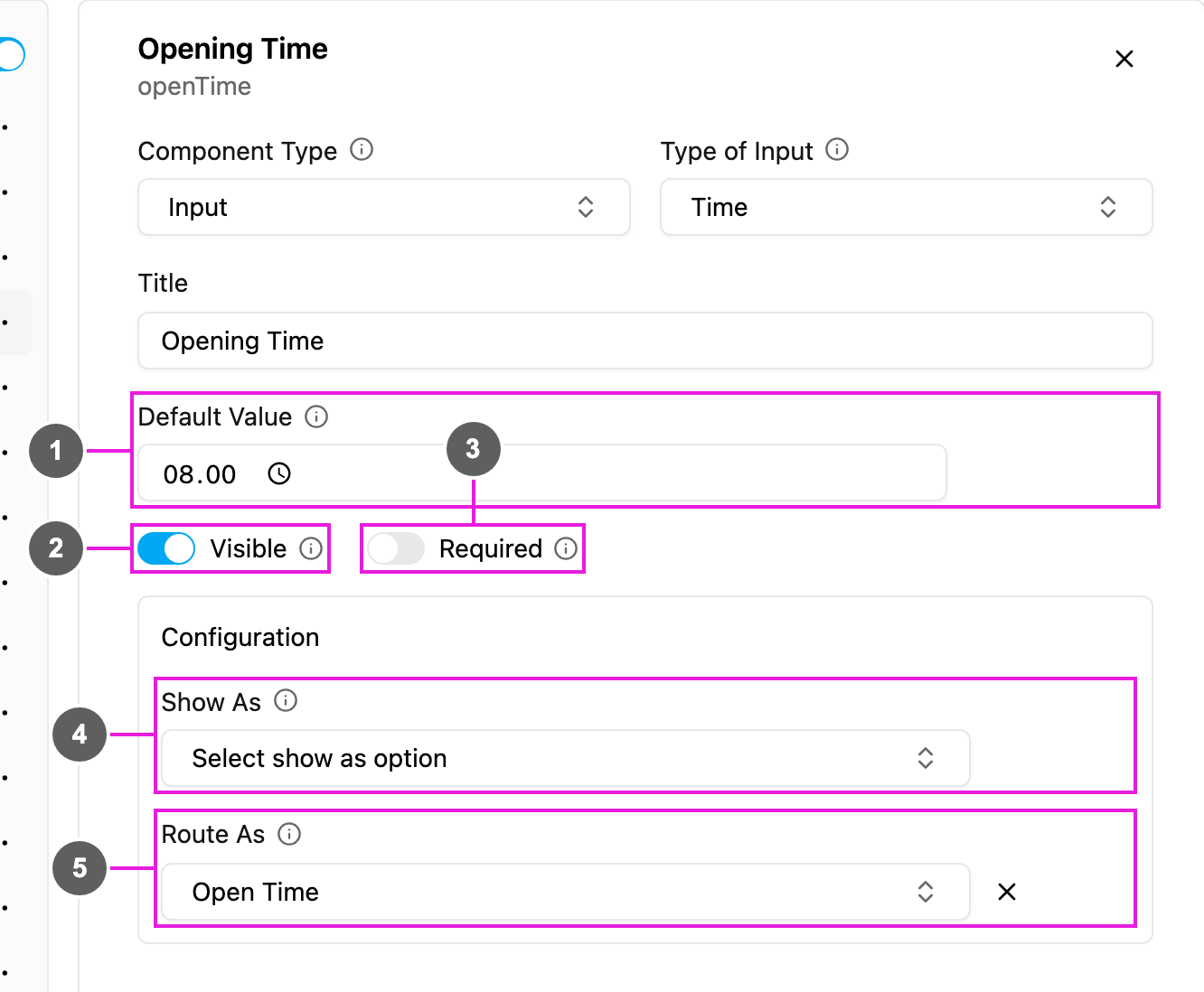
Task: Click the Title text field
Action: 645,341
